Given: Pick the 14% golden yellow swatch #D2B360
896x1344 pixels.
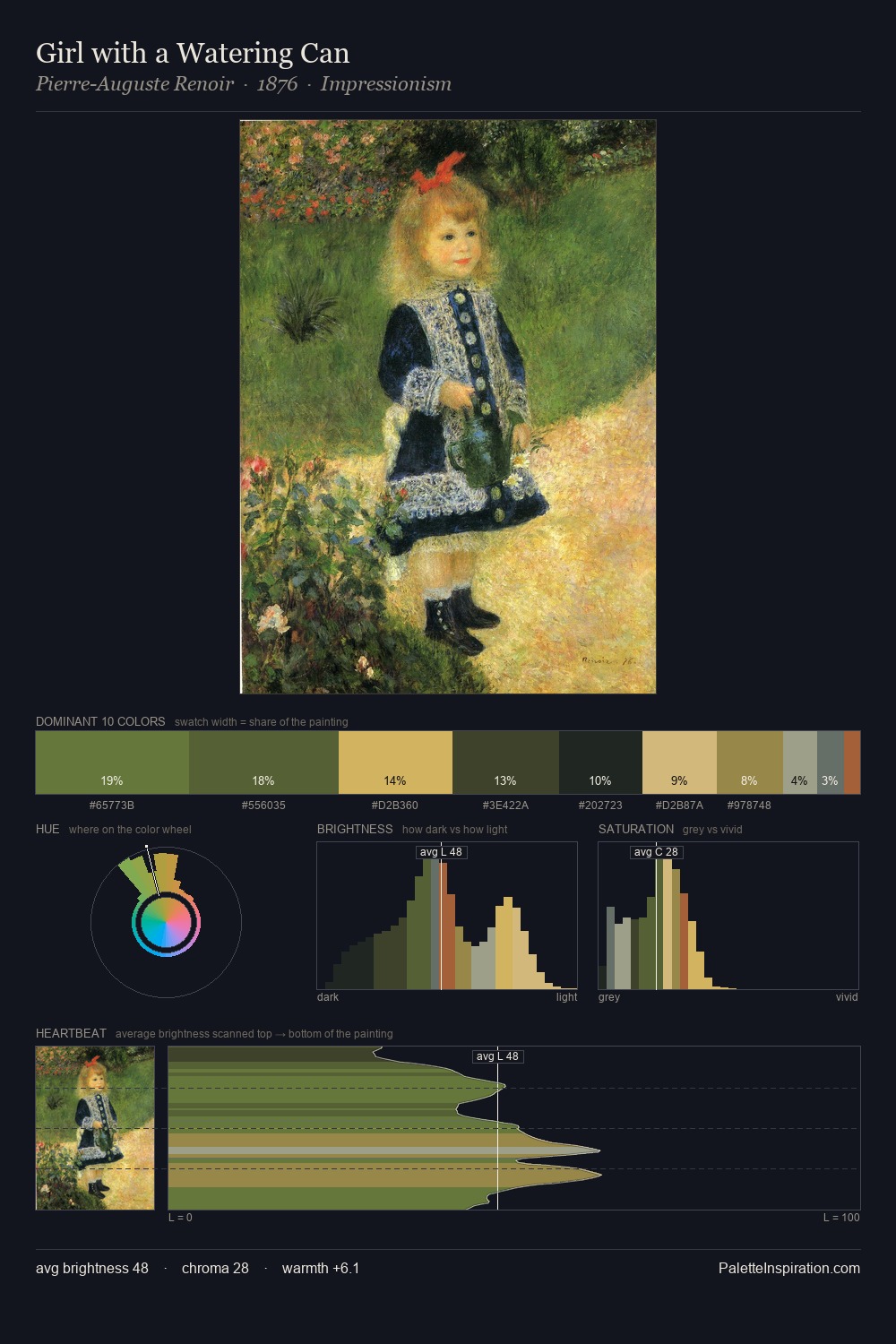Looking at the screenshot, I should (395, 762).
